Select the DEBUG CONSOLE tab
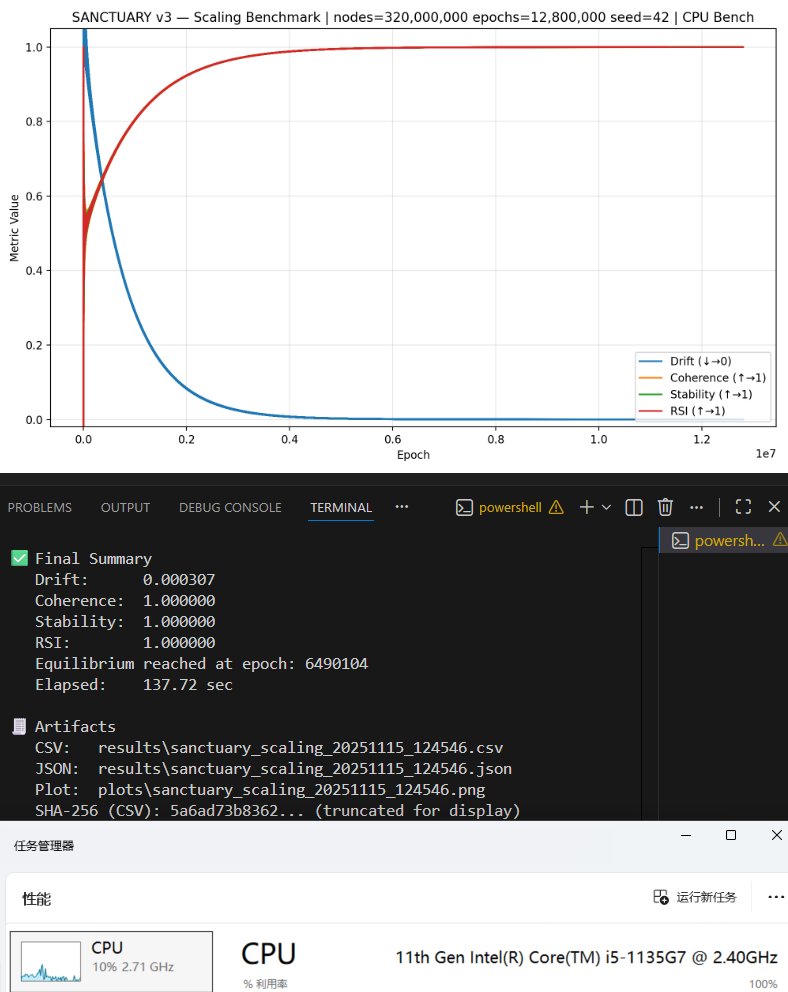The image size is (788, 992). 230,507
